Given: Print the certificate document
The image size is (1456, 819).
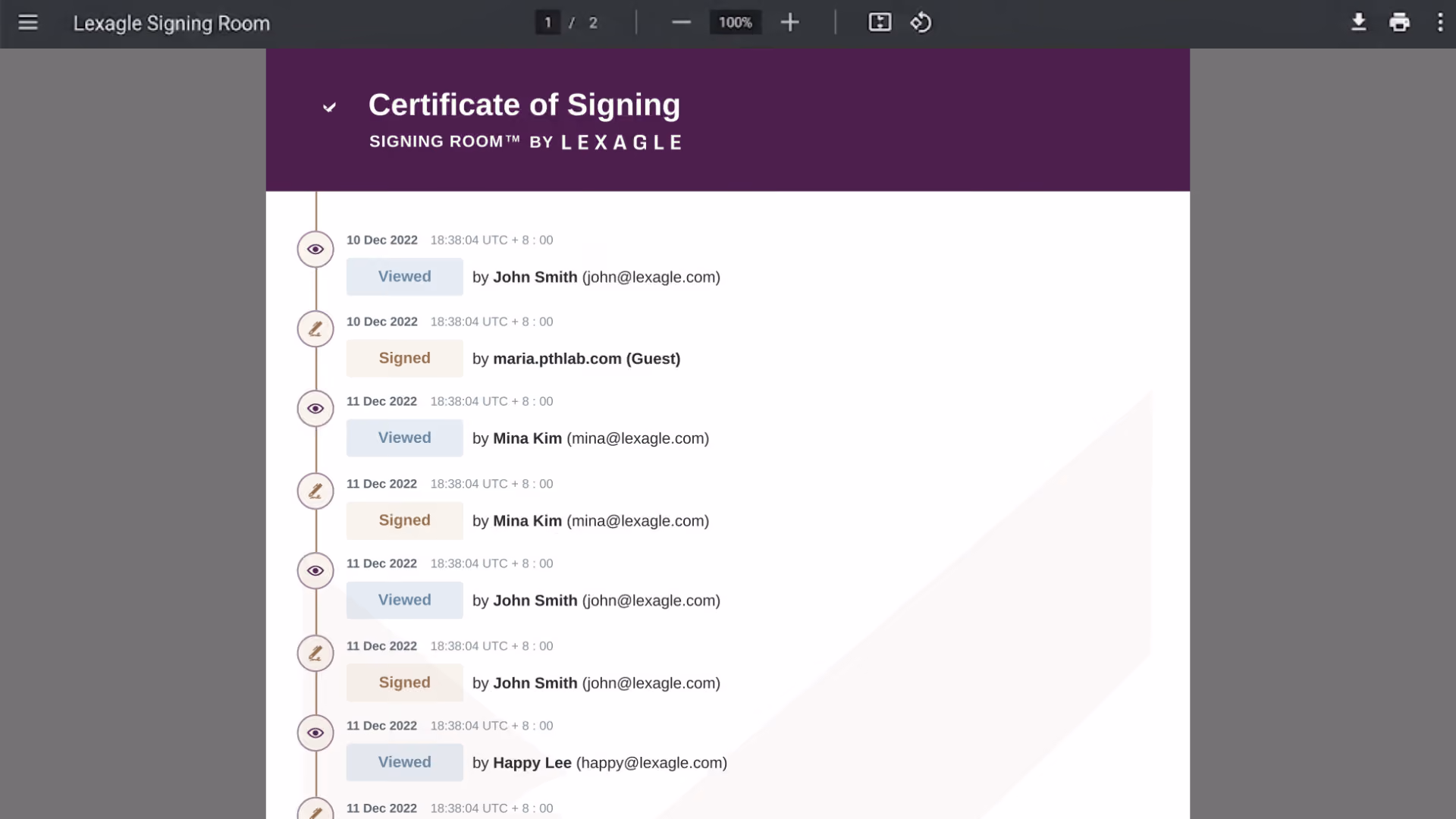Looking at the screenshot, I should [1399, 23].
